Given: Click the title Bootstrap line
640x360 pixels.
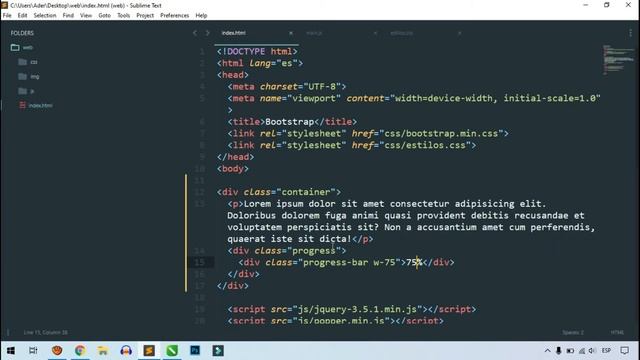Looking at the screenshot, I should (x=292, y=122).
